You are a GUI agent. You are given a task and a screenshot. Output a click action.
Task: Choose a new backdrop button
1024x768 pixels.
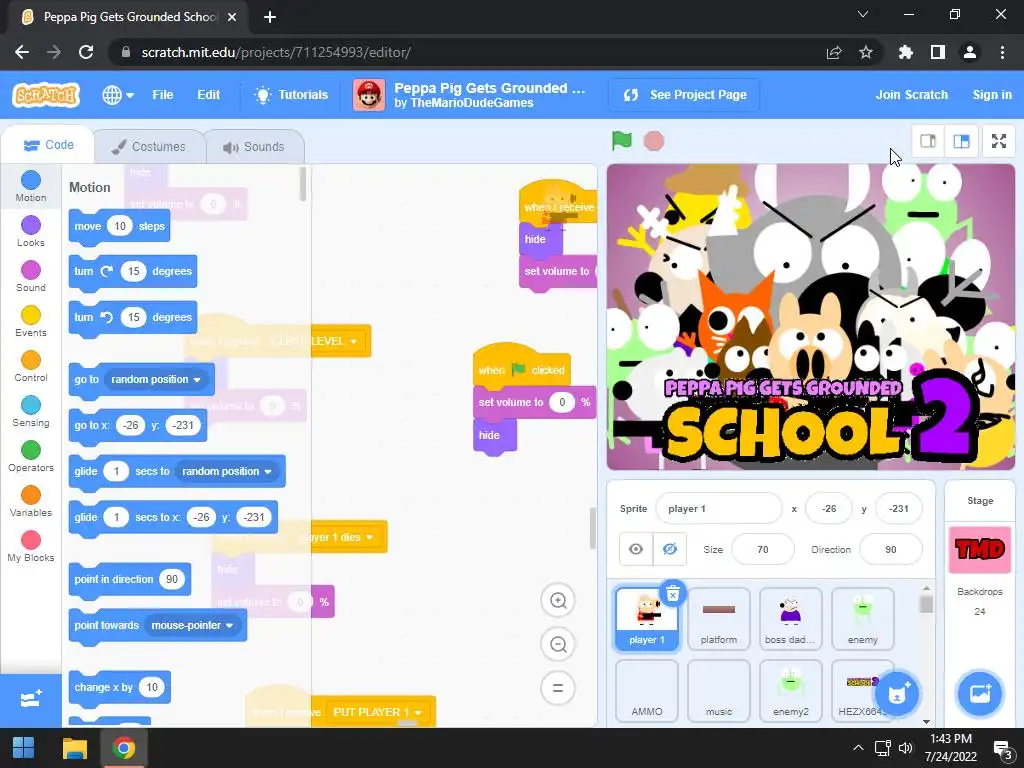[x=980, y=694]
